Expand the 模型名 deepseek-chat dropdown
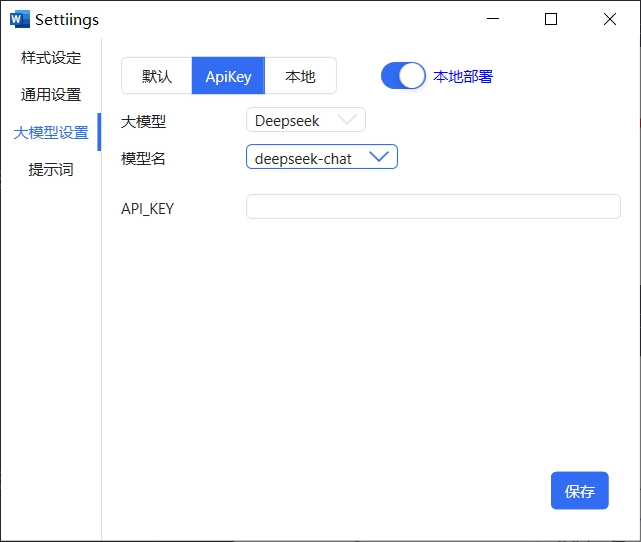 [x=322, y=157]
